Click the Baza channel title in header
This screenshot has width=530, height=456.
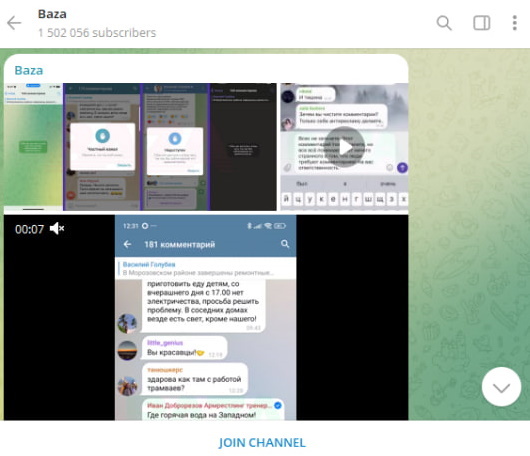pos(52,14)
